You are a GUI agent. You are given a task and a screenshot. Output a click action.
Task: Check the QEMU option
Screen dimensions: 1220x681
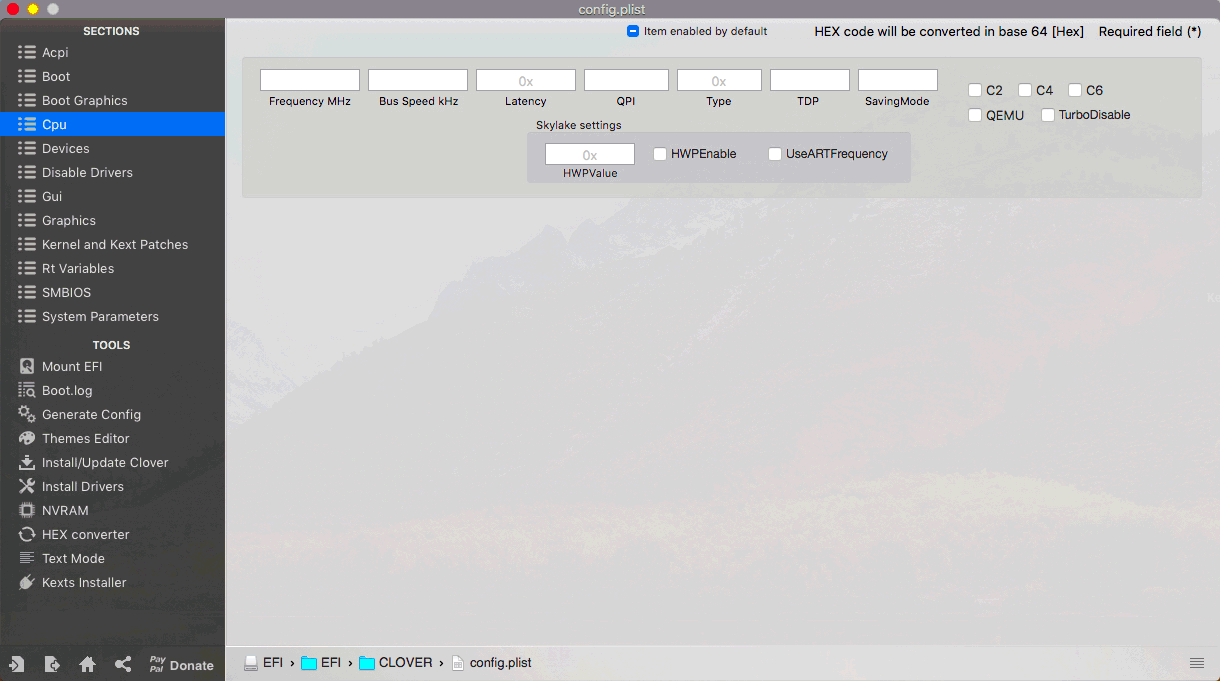tap(975, 115)
